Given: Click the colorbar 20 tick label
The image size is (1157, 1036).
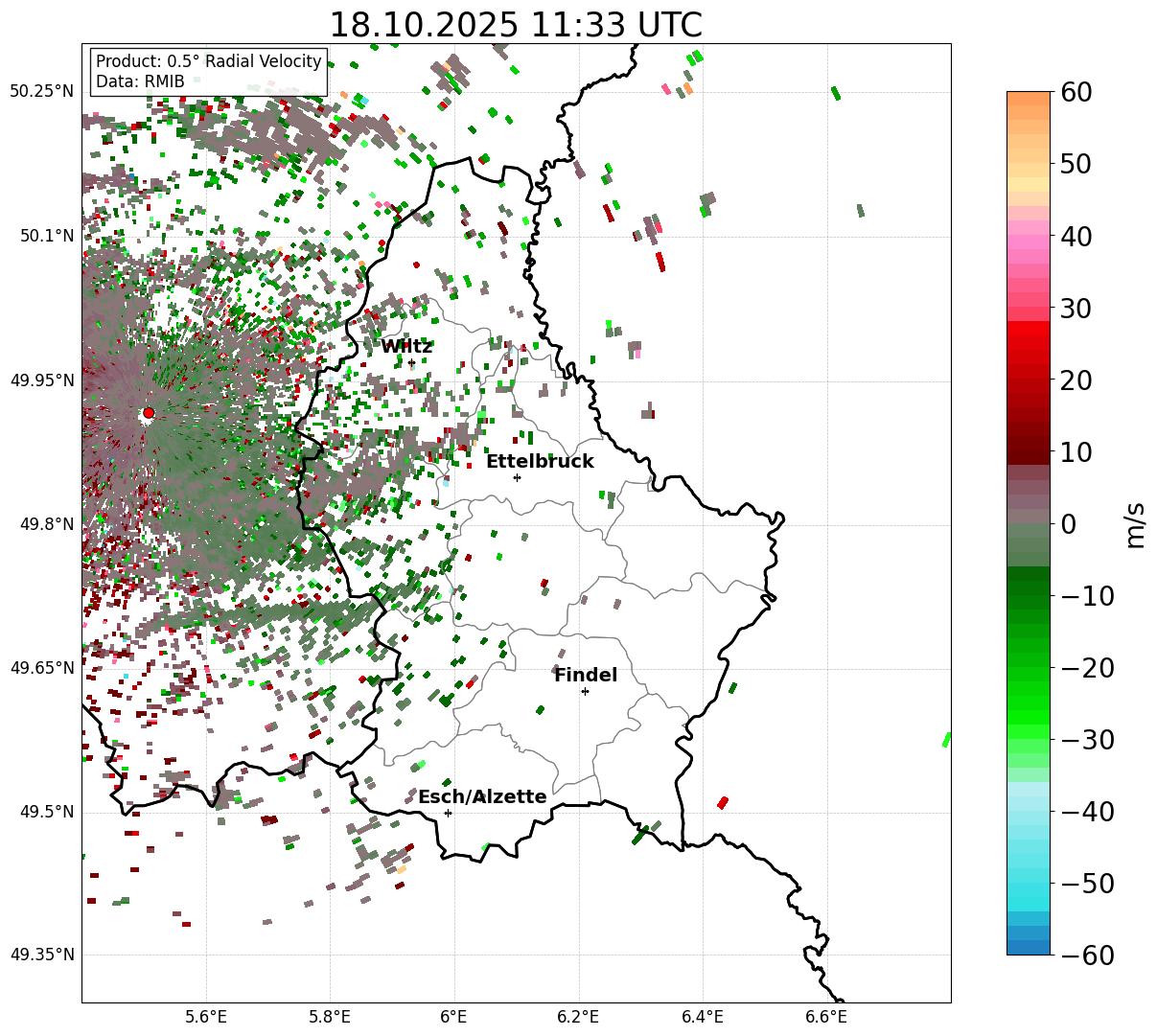Looking at the screenshot, I should point(1075,380).
